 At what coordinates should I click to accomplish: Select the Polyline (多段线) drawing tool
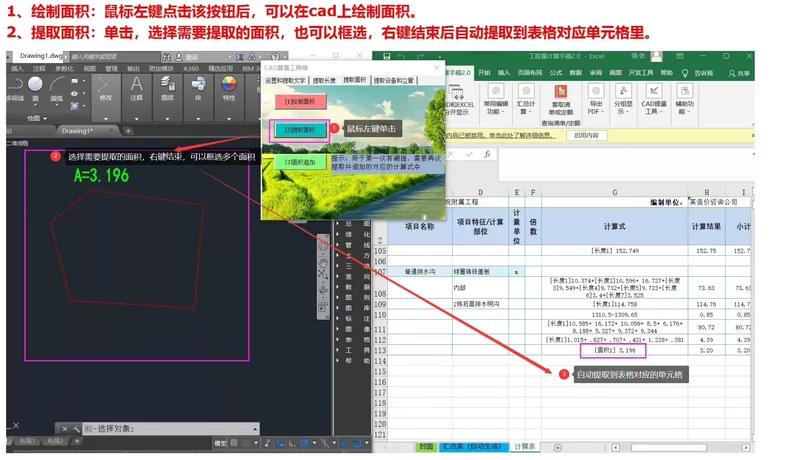[14, 88]
